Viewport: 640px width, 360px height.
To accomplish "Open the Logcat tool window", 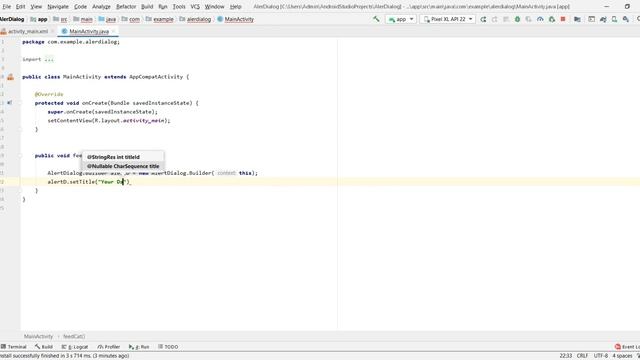I will [x=75, y=347].
